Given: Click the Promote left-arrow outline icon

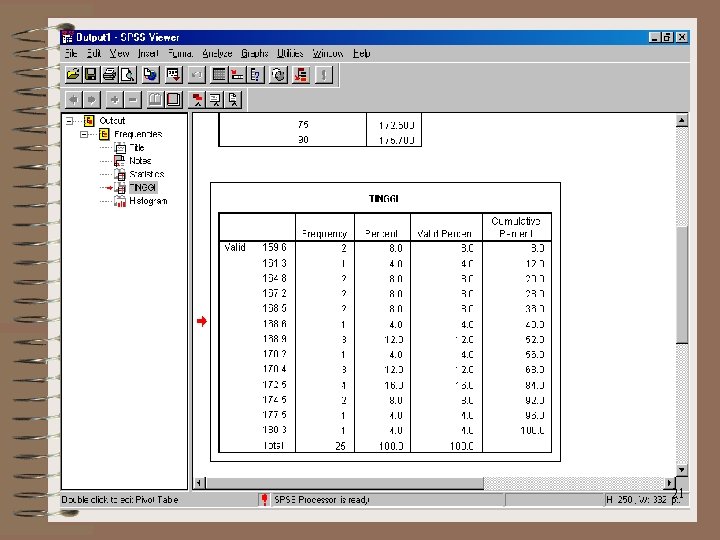Looking at the screenshot, I should [x=73, y=99].
